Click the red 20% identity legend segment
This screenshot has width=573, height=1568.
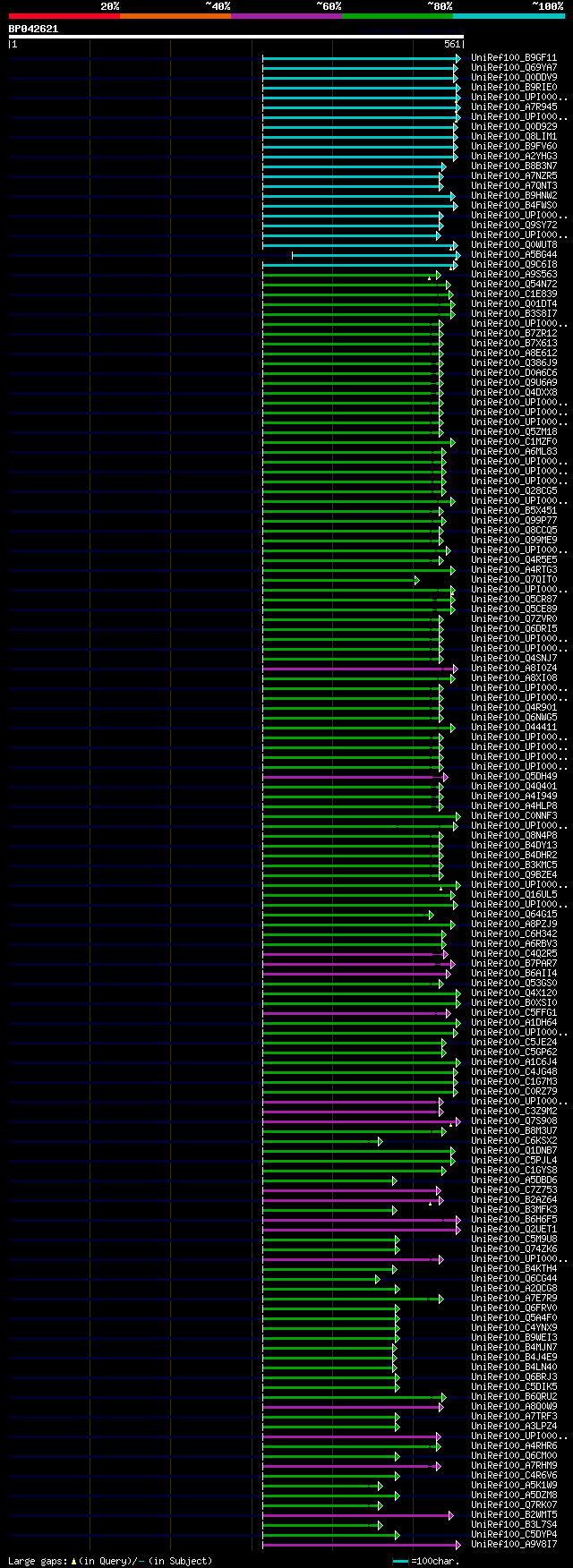pyautogui.click(x=64, y=16)
